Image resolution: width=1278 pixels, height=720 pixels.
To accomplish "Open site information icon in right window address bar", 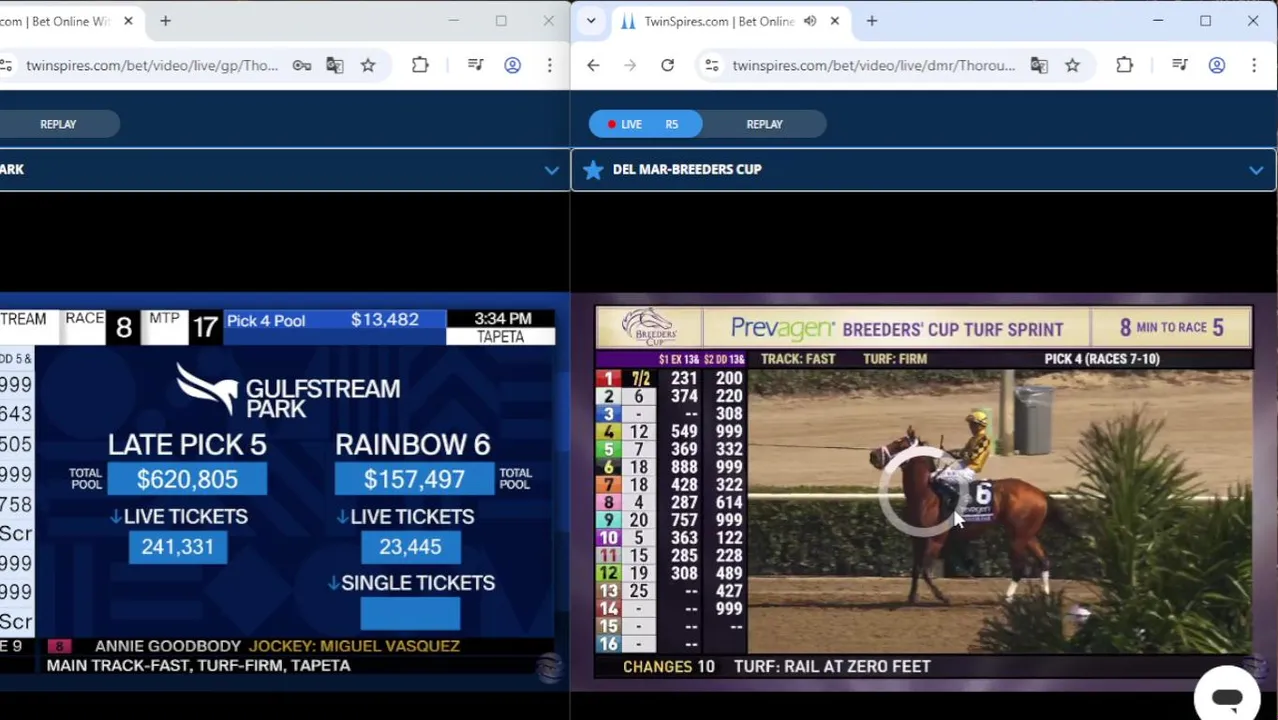I will tap(711, 65).
